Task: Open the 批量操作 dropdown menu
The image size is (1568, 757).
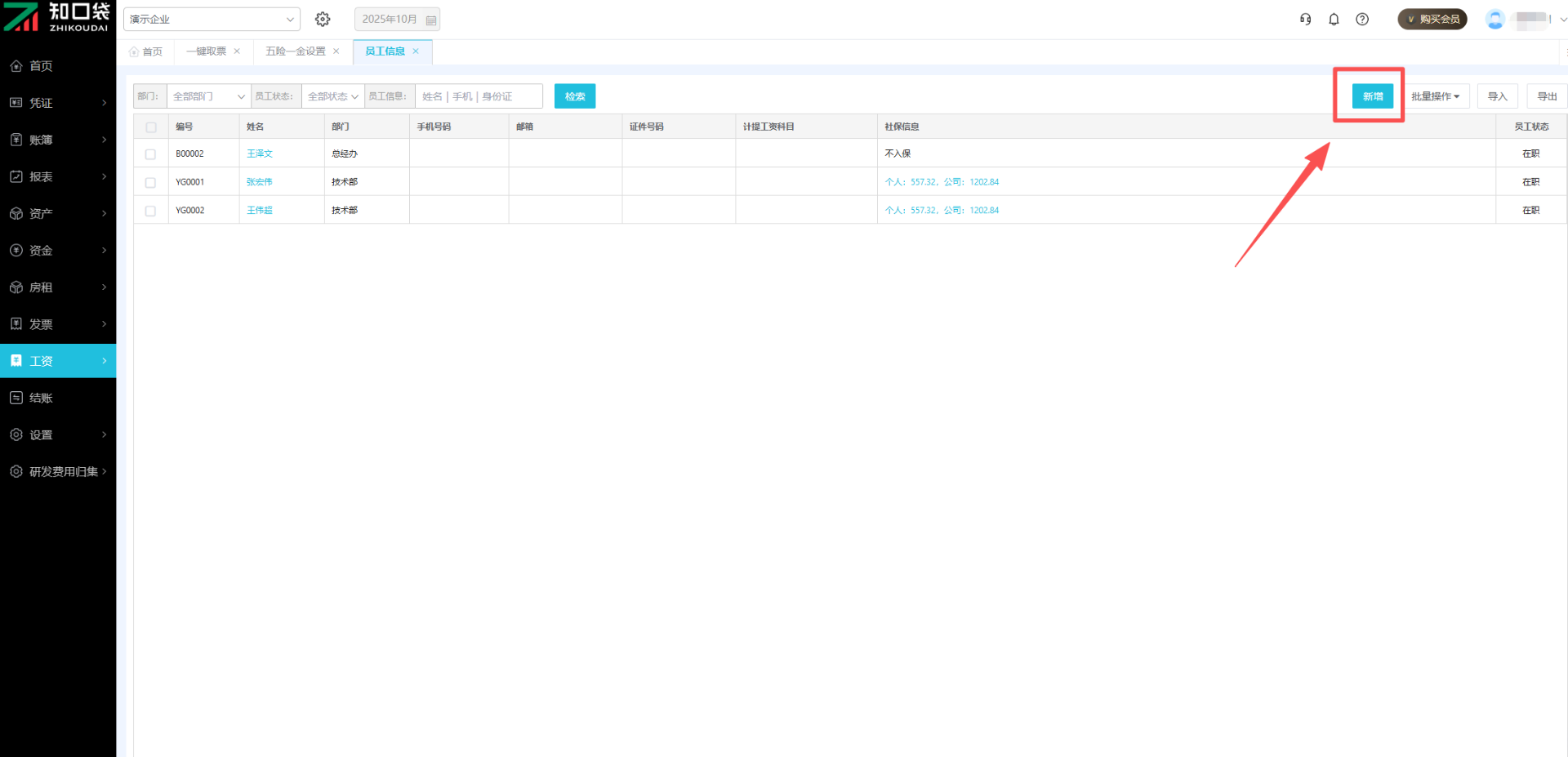Action: coord(1435,96)
